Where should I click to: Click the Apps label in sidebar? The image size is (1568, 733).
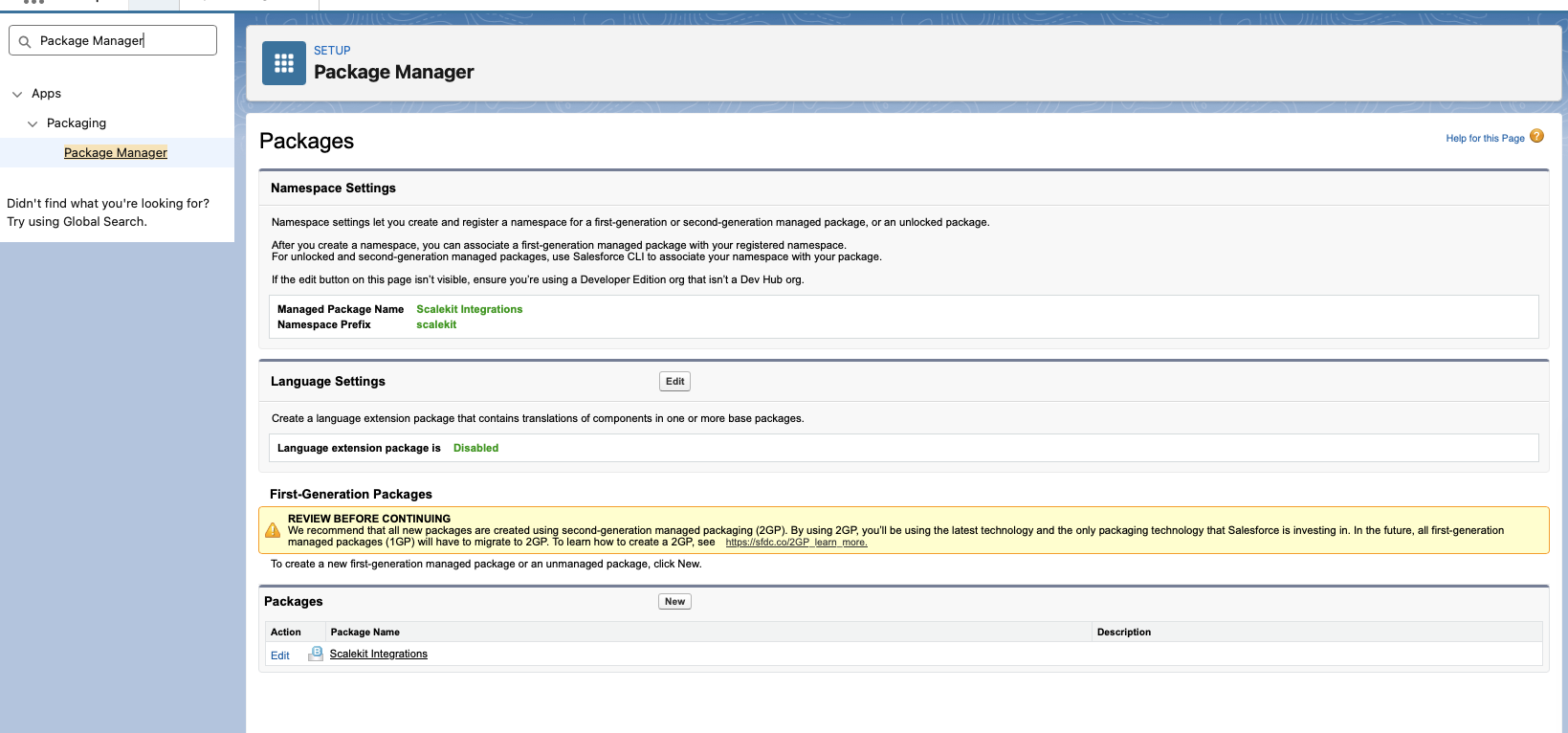tap(46, 94)
